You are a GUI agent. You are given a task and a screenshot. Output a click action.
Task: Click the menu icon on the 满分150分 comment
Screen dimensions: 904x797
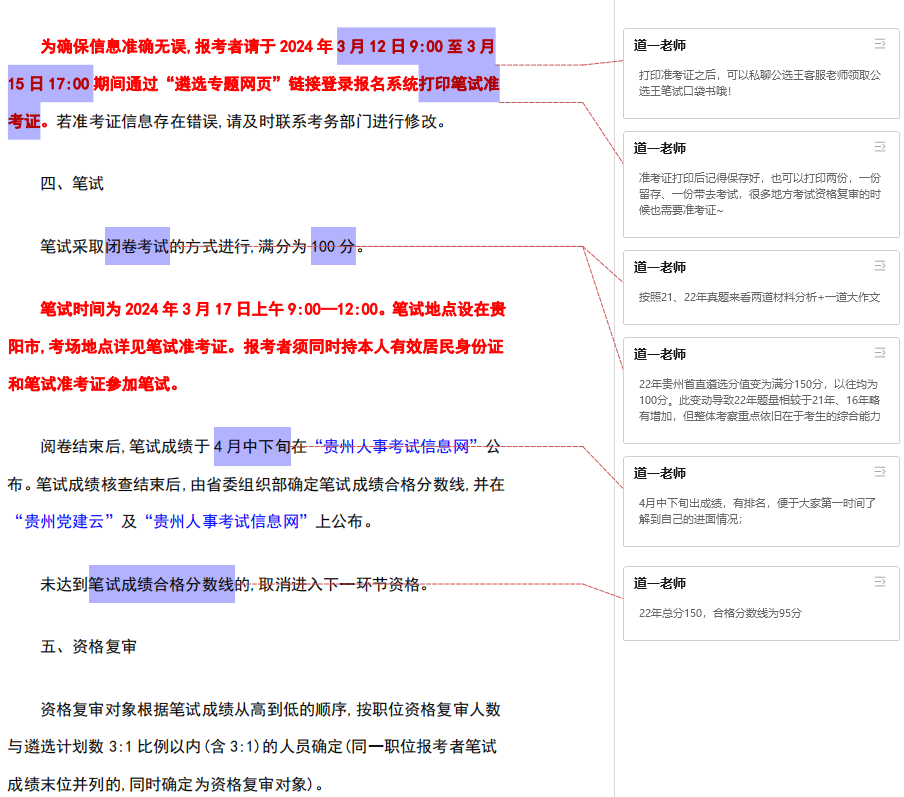pyautogui.click(x=879, y=353)
